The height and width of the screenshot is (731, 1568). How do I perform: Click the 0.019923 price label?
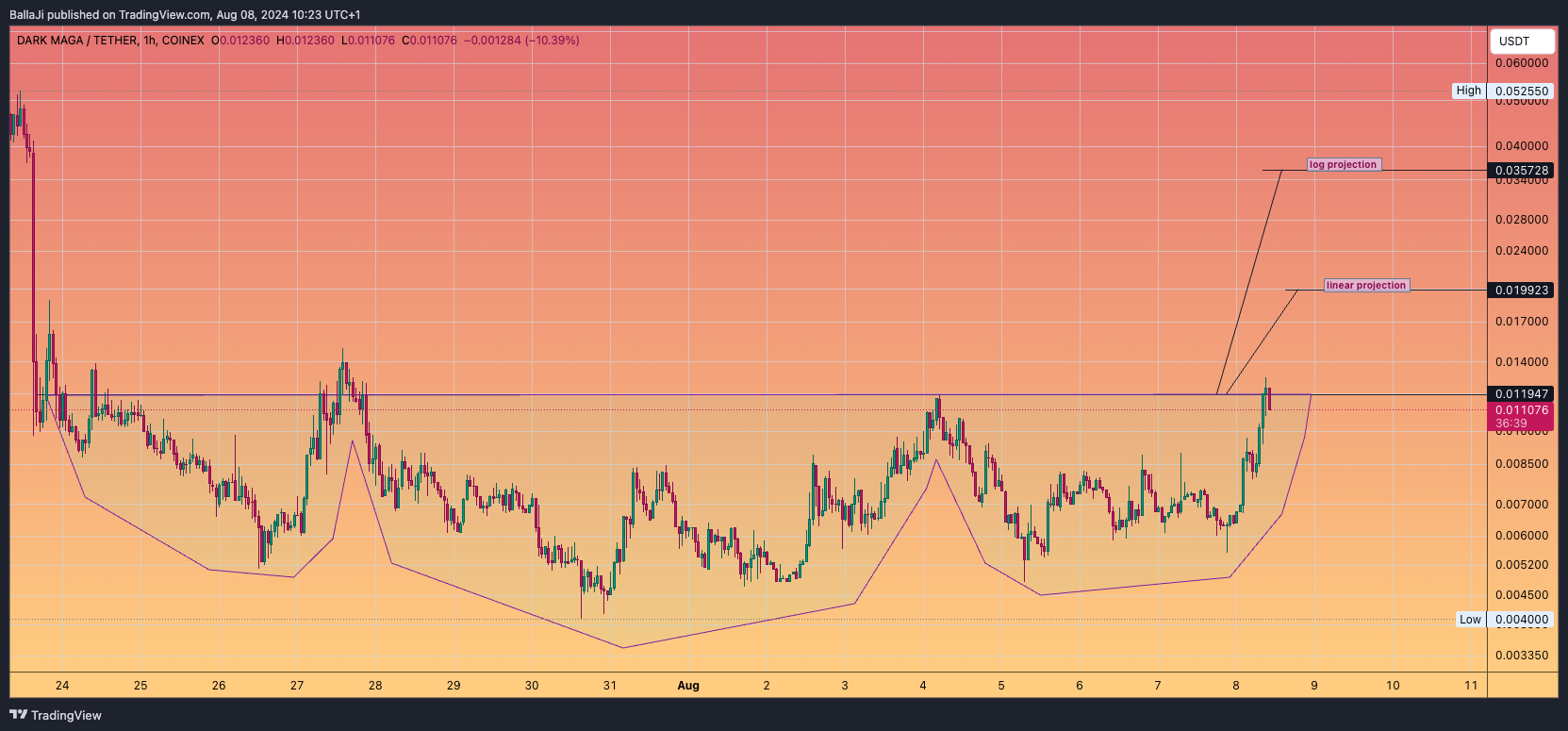click(x=1521, y=290)
